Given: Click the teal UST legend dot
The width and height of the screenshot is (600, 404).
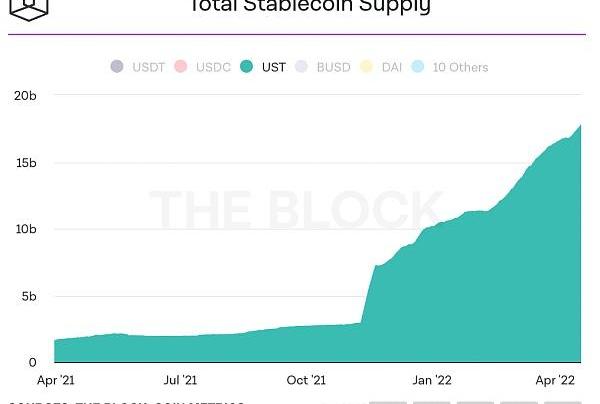Looking at the screenshot, I should [x=246, y=67].
